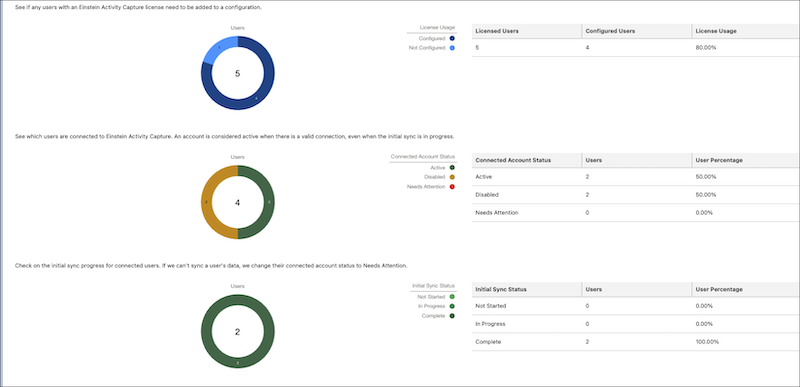Click the Needs Attention table row label

click(x=496, y=213)
